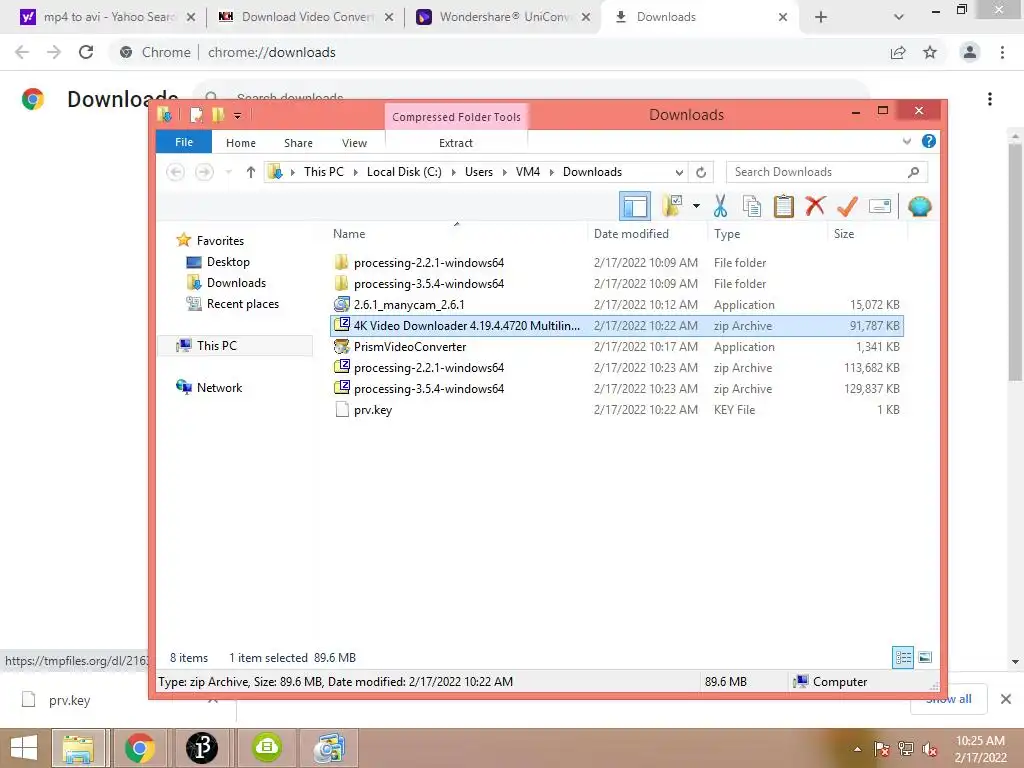Open the File ribbon tab
Viewport: 1024px width, 768px height.
(x=184, y=142)
